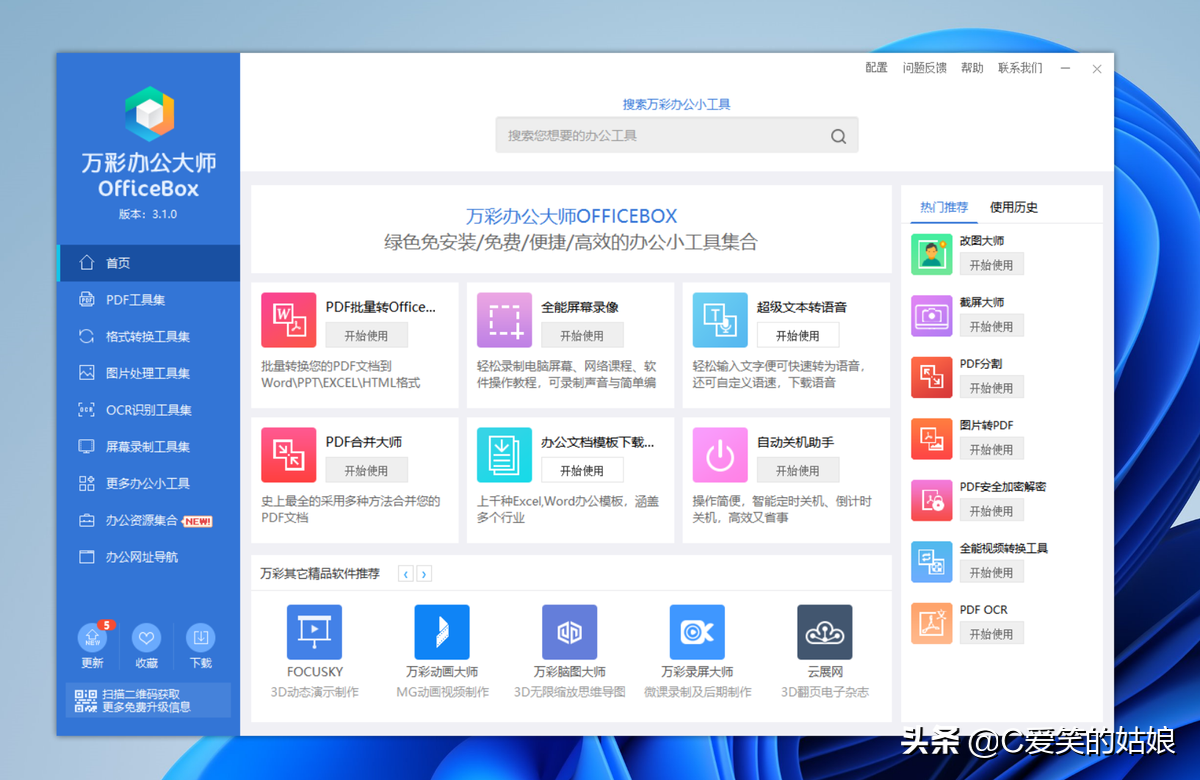Open the PDF批量转Office tool icon
Screen dimensions: 1200x780
click(x=289, y=320)
